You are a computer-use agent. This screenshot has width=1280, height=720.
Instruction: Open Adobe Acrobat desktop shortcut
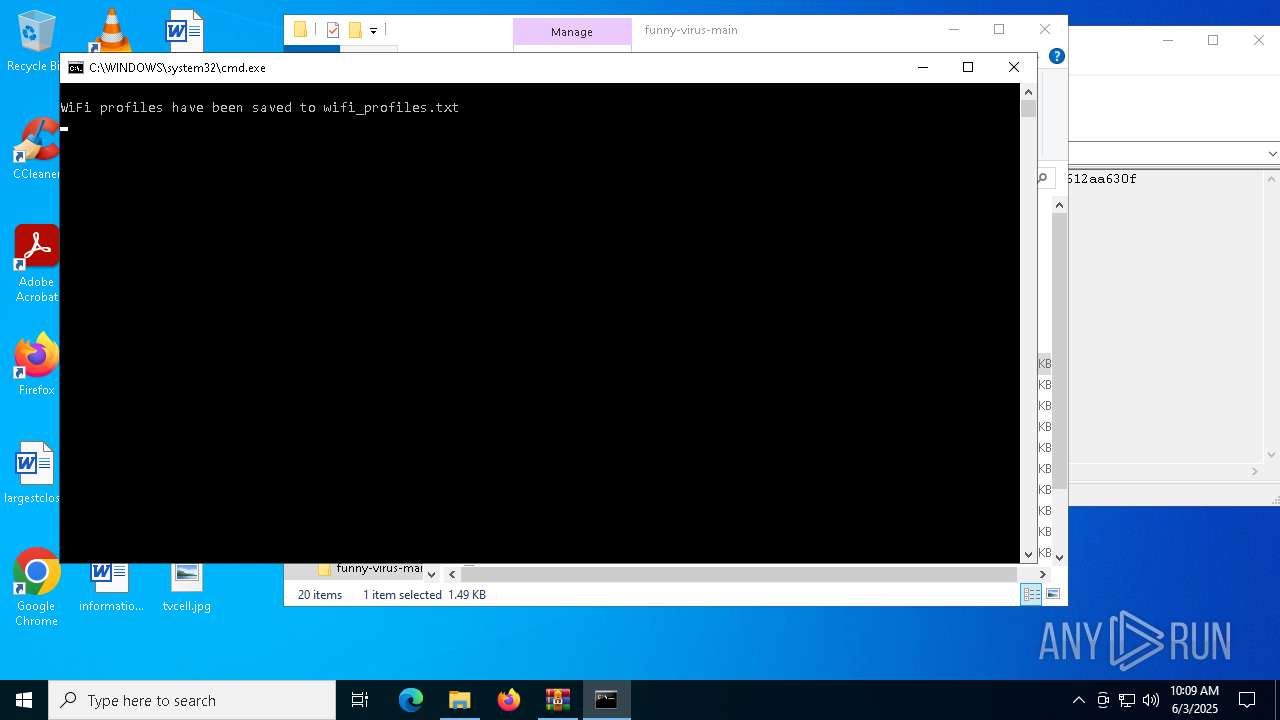click(x=36, y=263)
